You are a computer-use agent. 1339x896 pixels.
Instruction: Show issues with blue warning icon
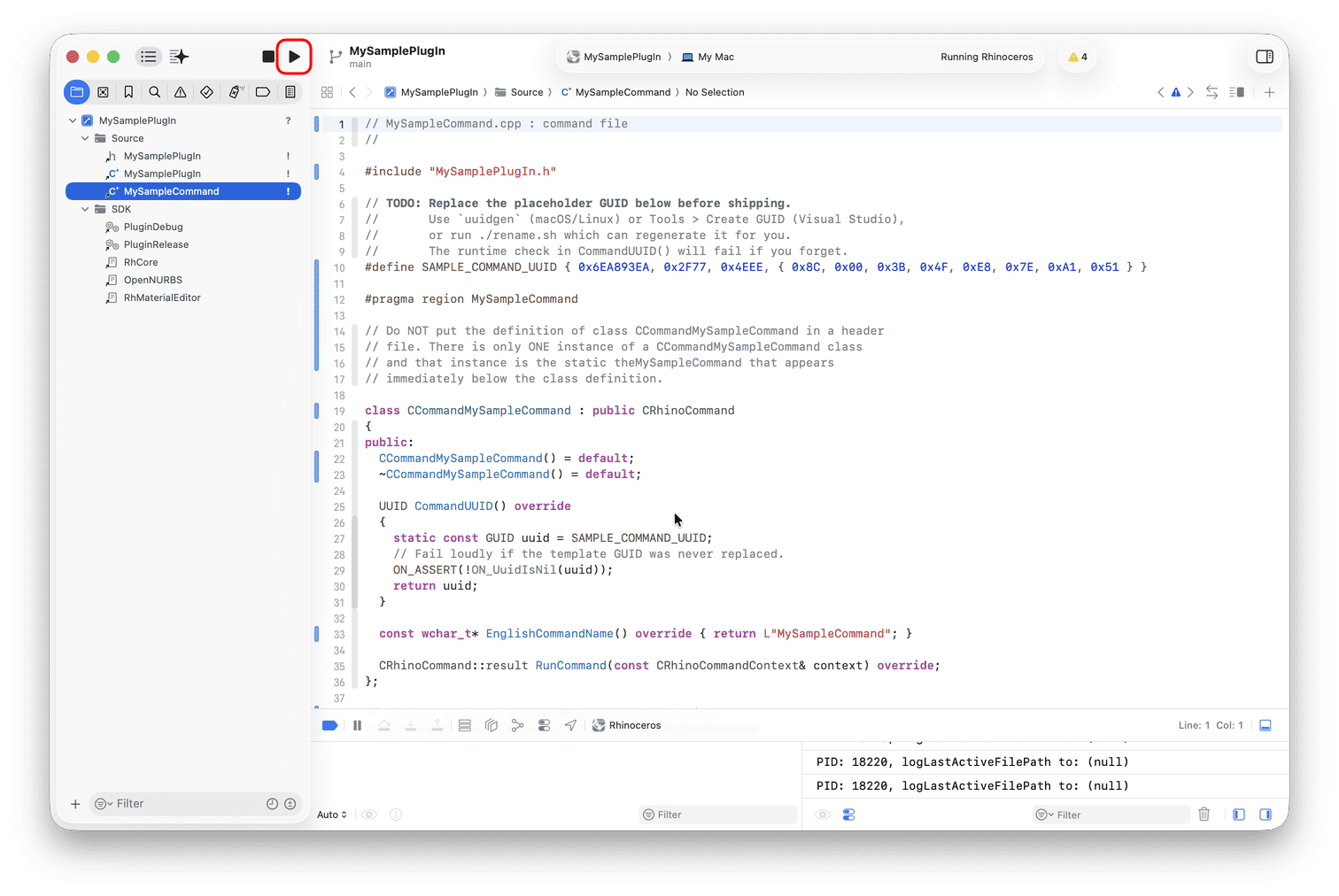1176,92
